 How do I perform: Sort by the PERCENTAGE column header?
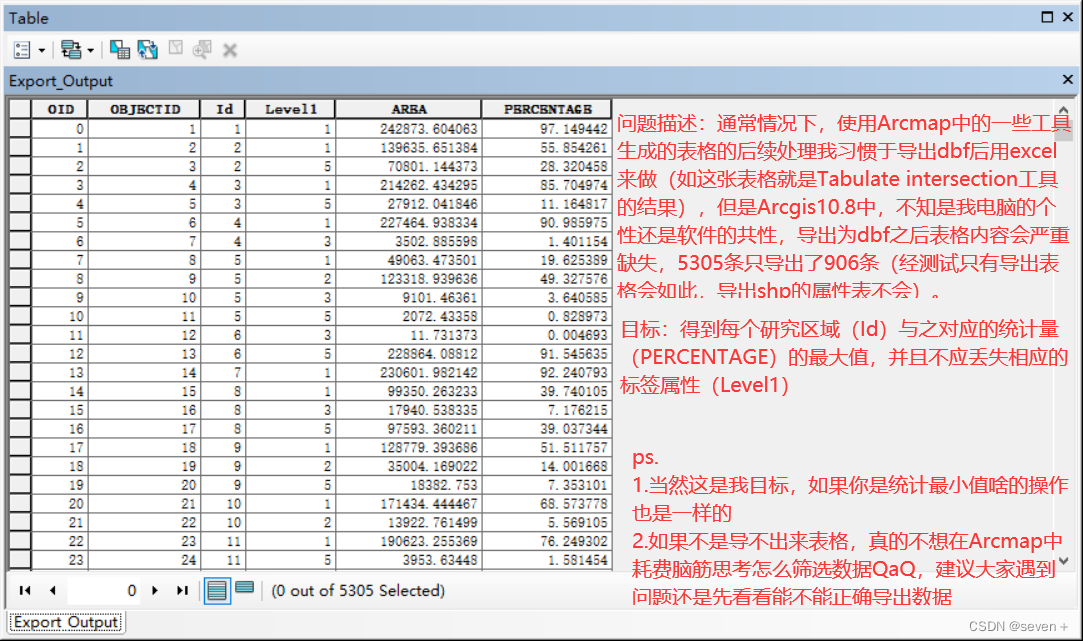pos(546,108)
